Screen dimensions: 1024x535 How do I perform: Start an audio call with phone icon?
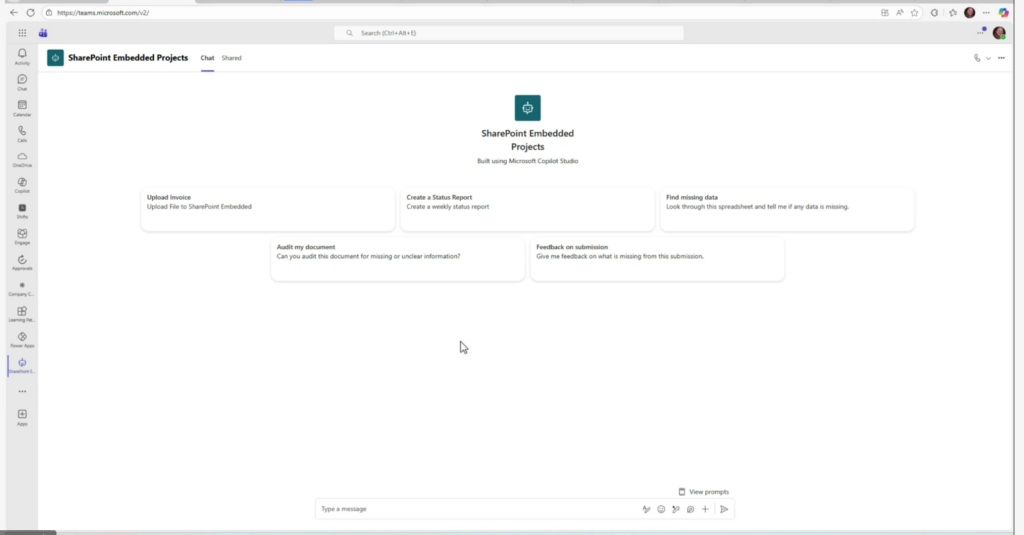pyautogui.click(x=977, y=58)
